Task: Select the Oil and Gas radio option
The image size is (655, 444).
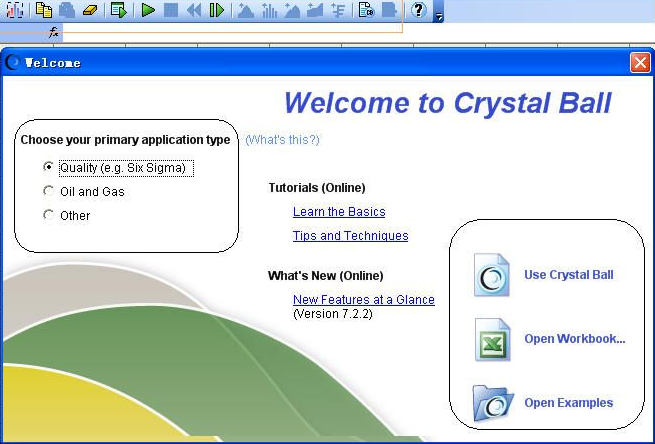Action: [x=49, y=191]
